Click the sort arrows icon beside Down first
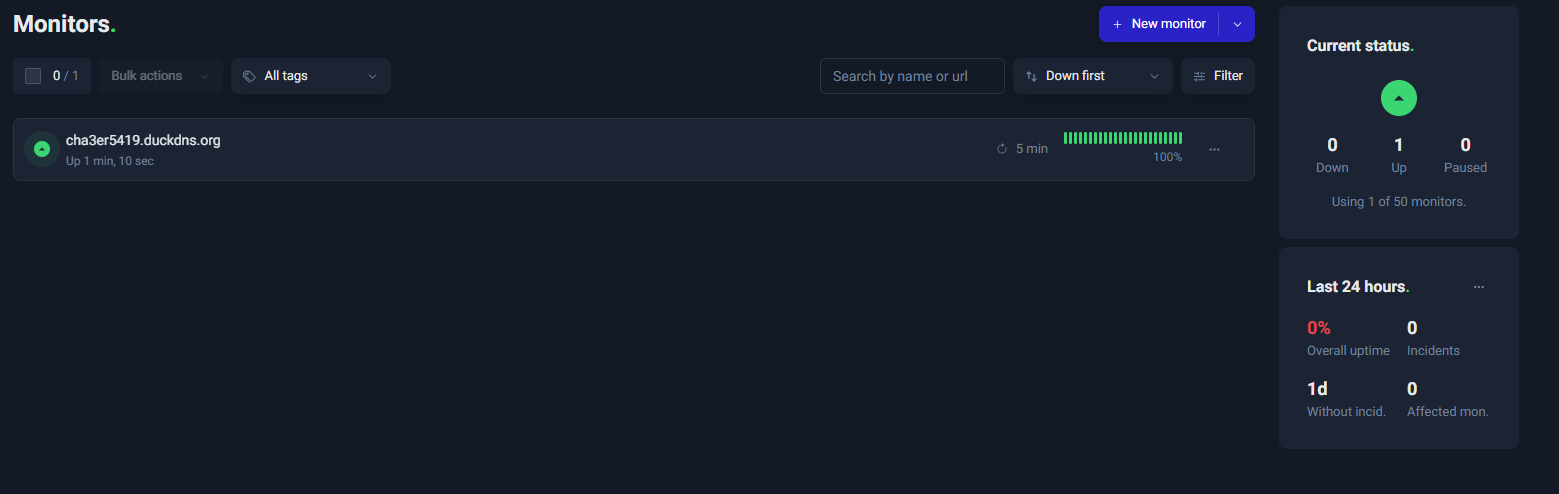This screenshot has width=1559, height=494. 1031,76
